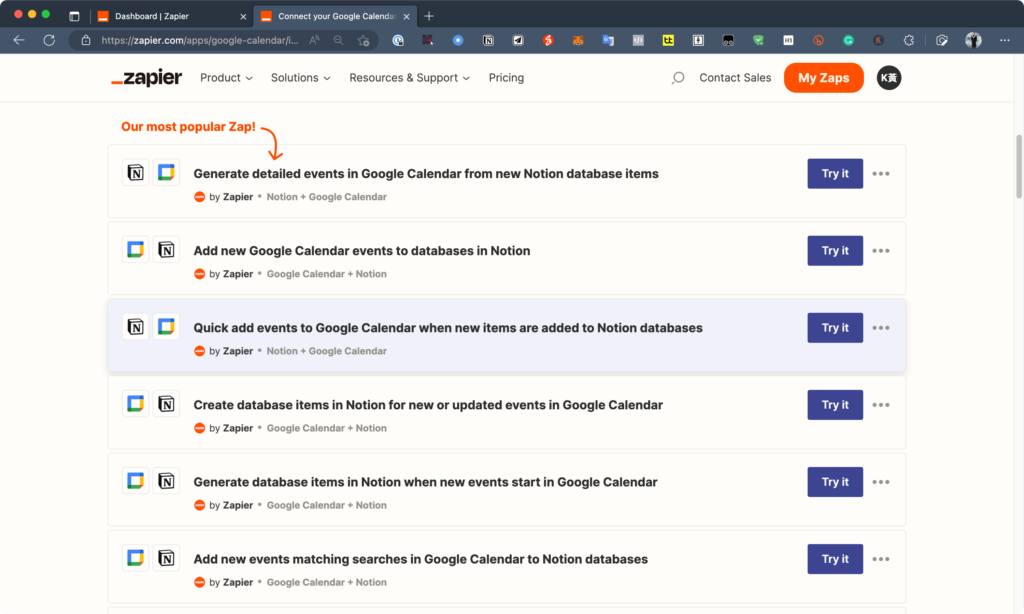This screenshot has width=1024, height=614.
Task: Try the Add new events matching searches Zap
Action: [x=835, y=559]
